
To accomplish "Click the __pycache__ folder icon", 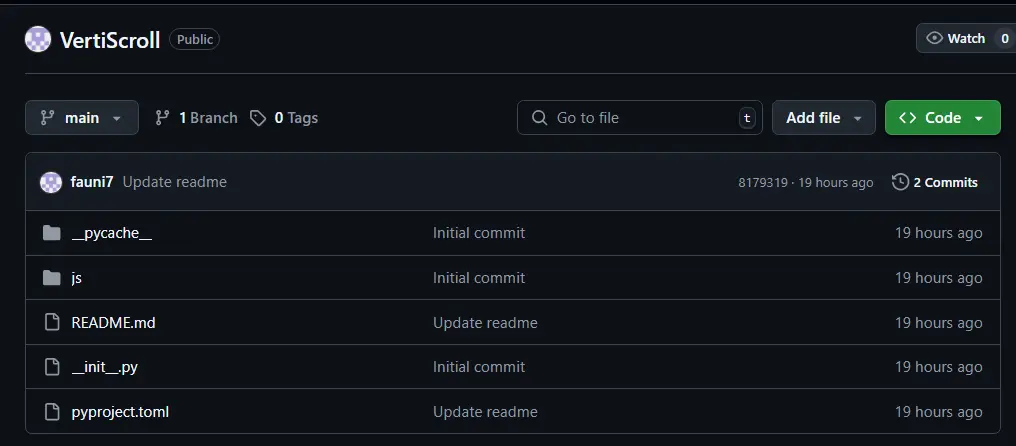I will point(52,233).
